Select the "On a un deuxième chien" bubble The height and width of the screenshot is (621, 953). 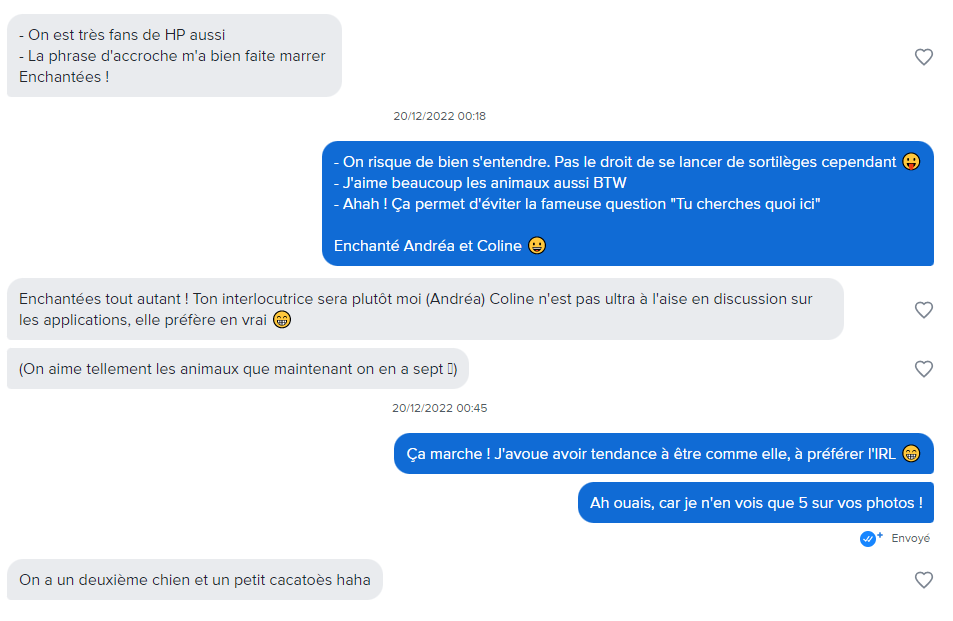[194, 580]
